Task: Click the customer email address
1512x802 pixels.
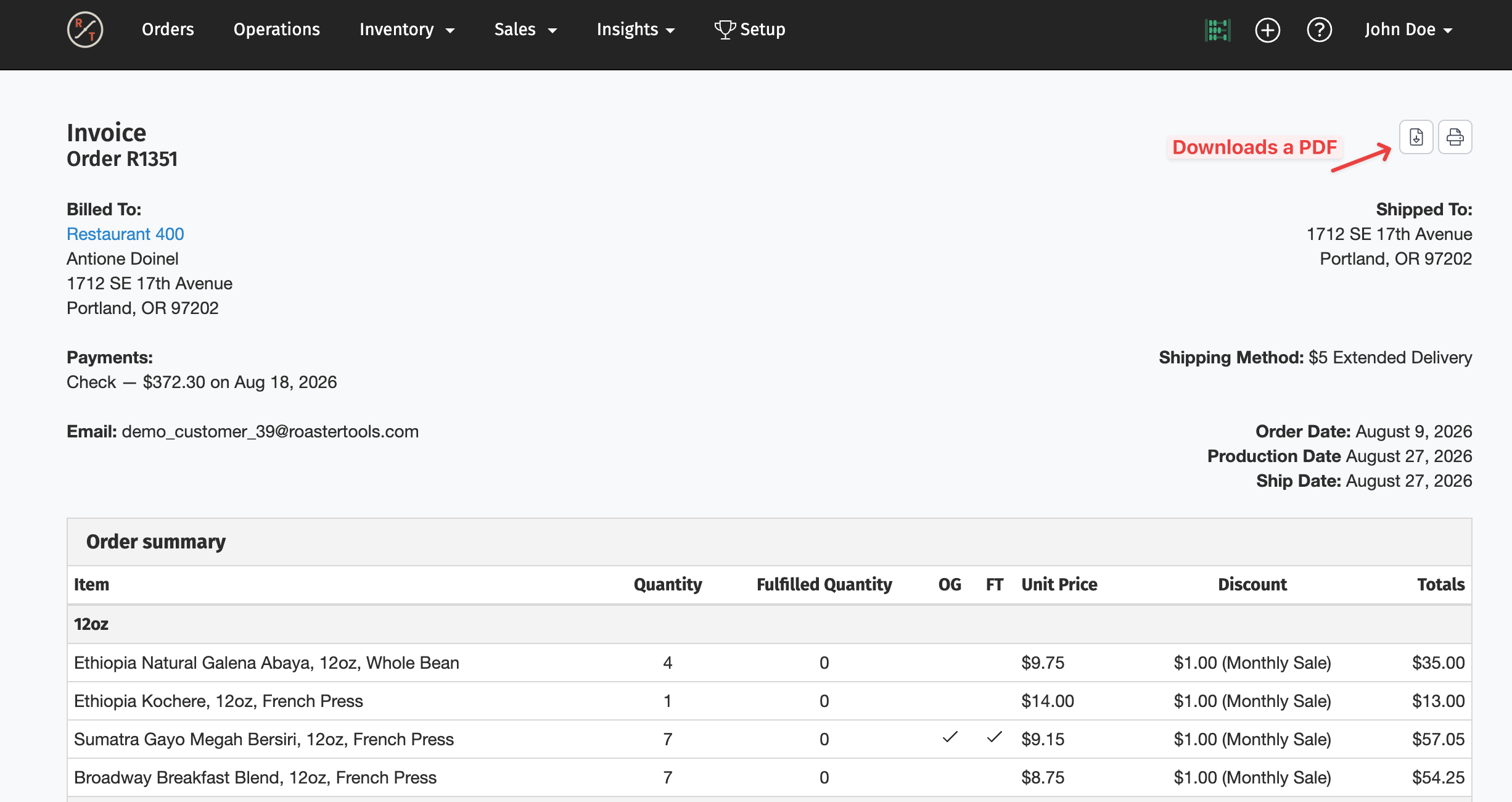Action: pos(270,432)
